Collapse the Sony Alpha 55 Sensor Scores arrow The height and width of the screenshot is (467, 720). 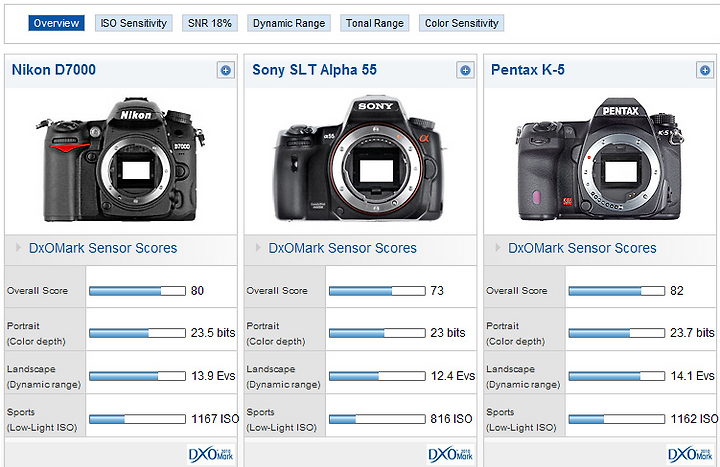(258, 248)
